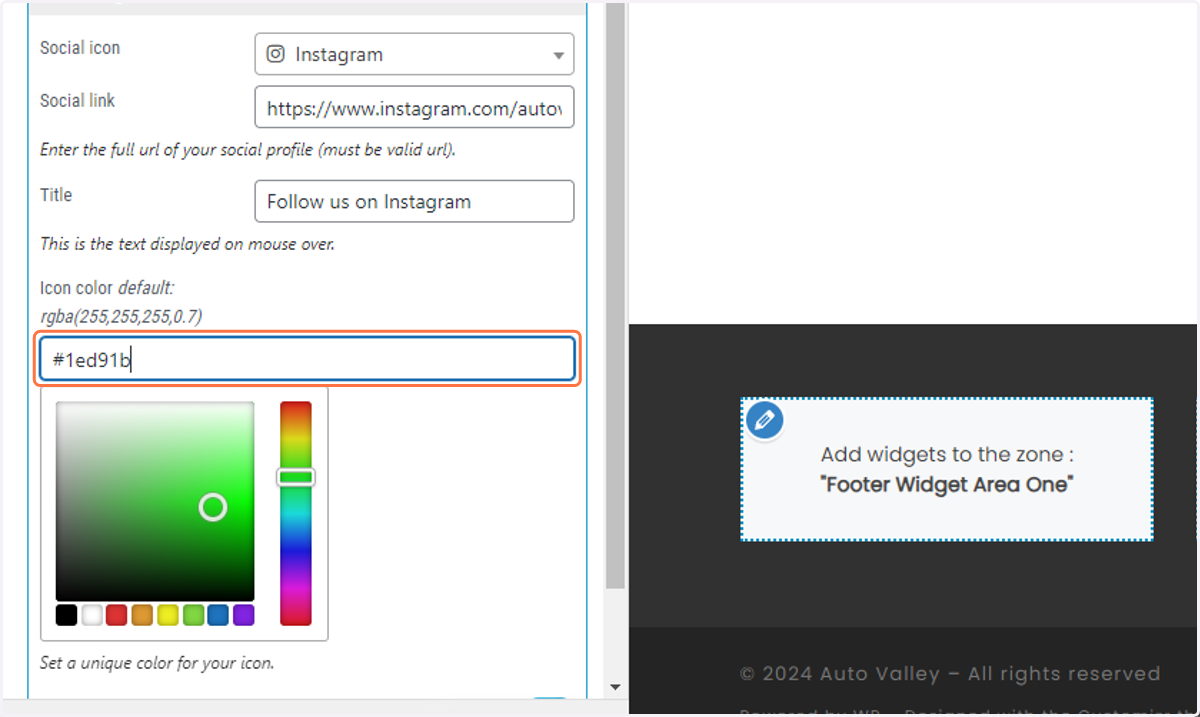This screenshot has width=1200, height=717.
Task: Click the color picker saturation square
Action: point(155,501)
